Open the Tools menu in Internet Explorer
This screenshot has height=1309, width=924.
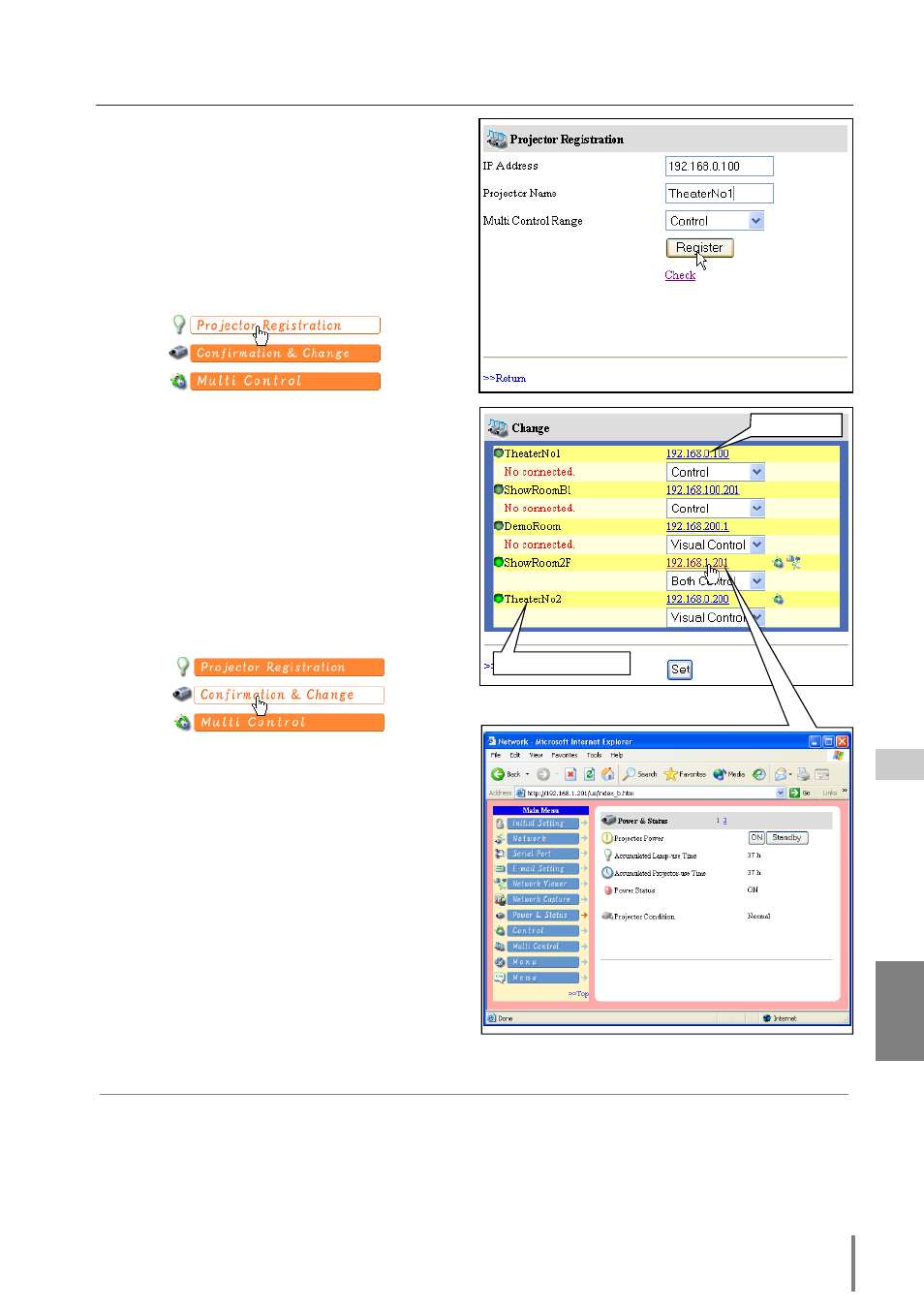[x=594, y=755]
